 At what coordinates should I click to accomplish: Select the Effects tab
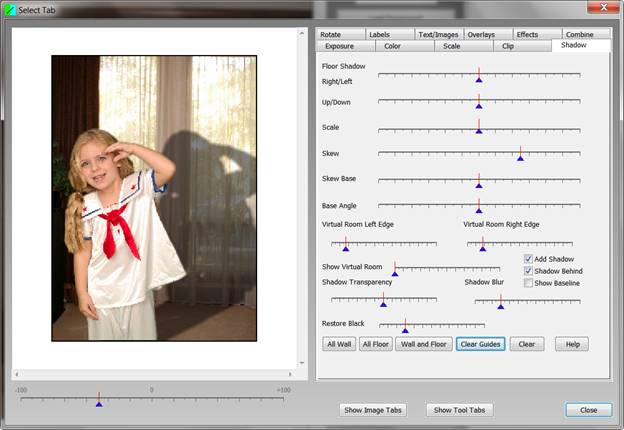[x=527, y=34]
